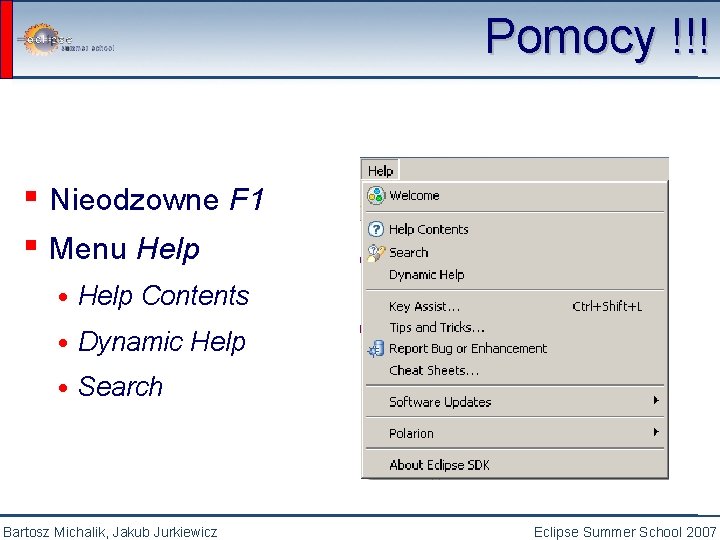Click the Help Contents slide bullet
The width and height of the screenshot is (720, 540).
point(163,295)
